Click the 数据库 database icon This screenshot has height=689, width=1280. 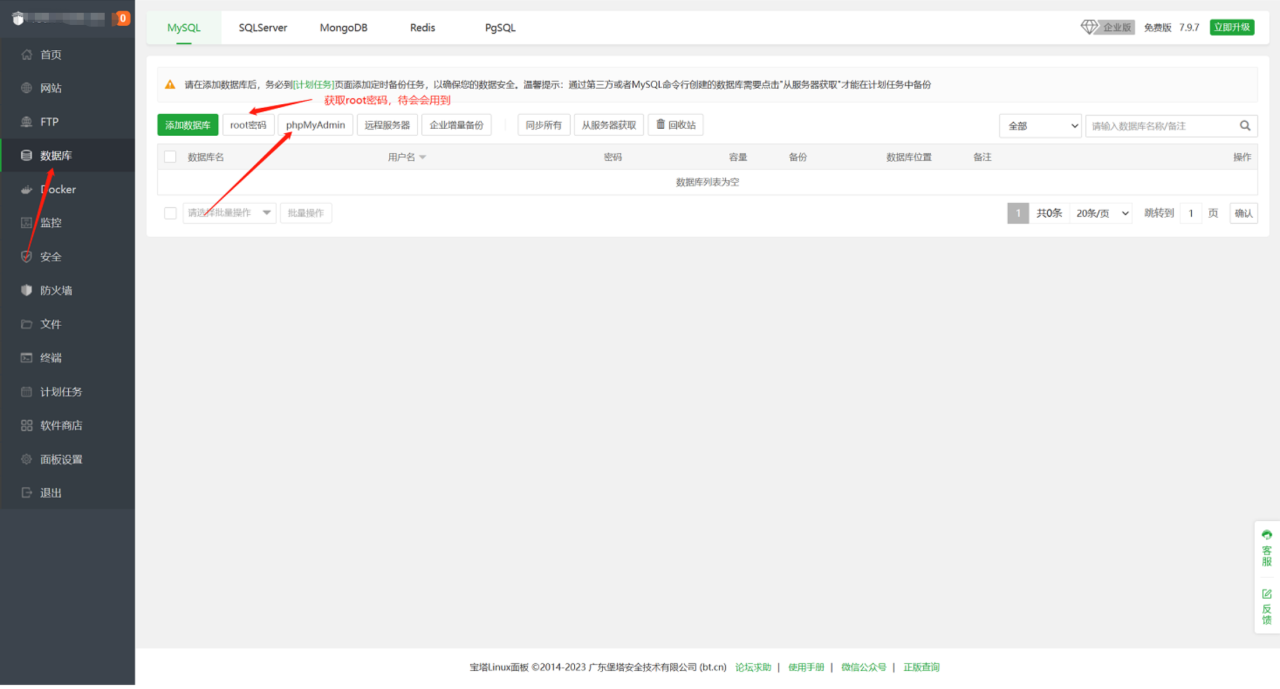point(27,156)
